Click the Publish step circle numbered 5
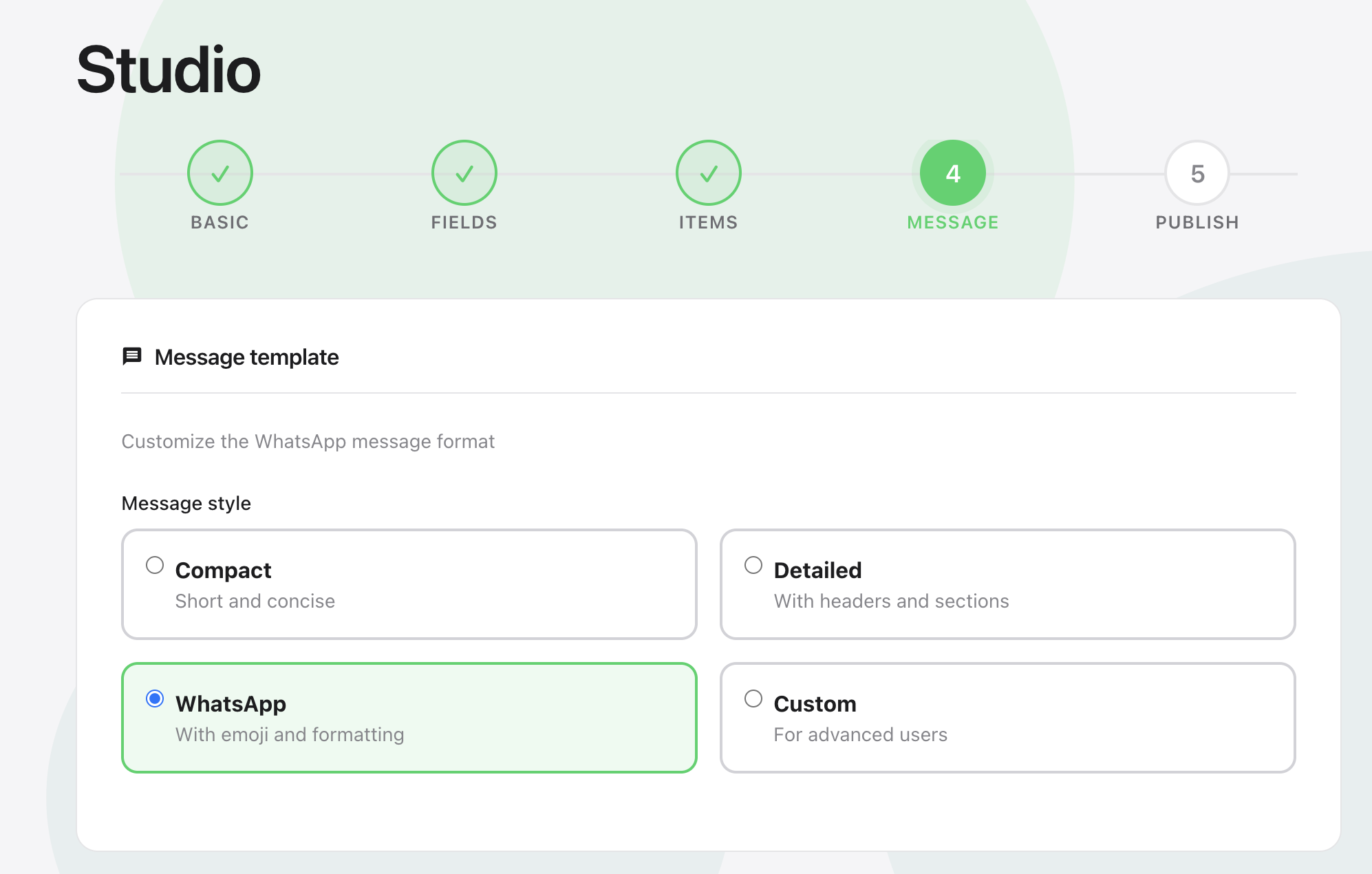 pyautogui.click(x=1197, y=173)
